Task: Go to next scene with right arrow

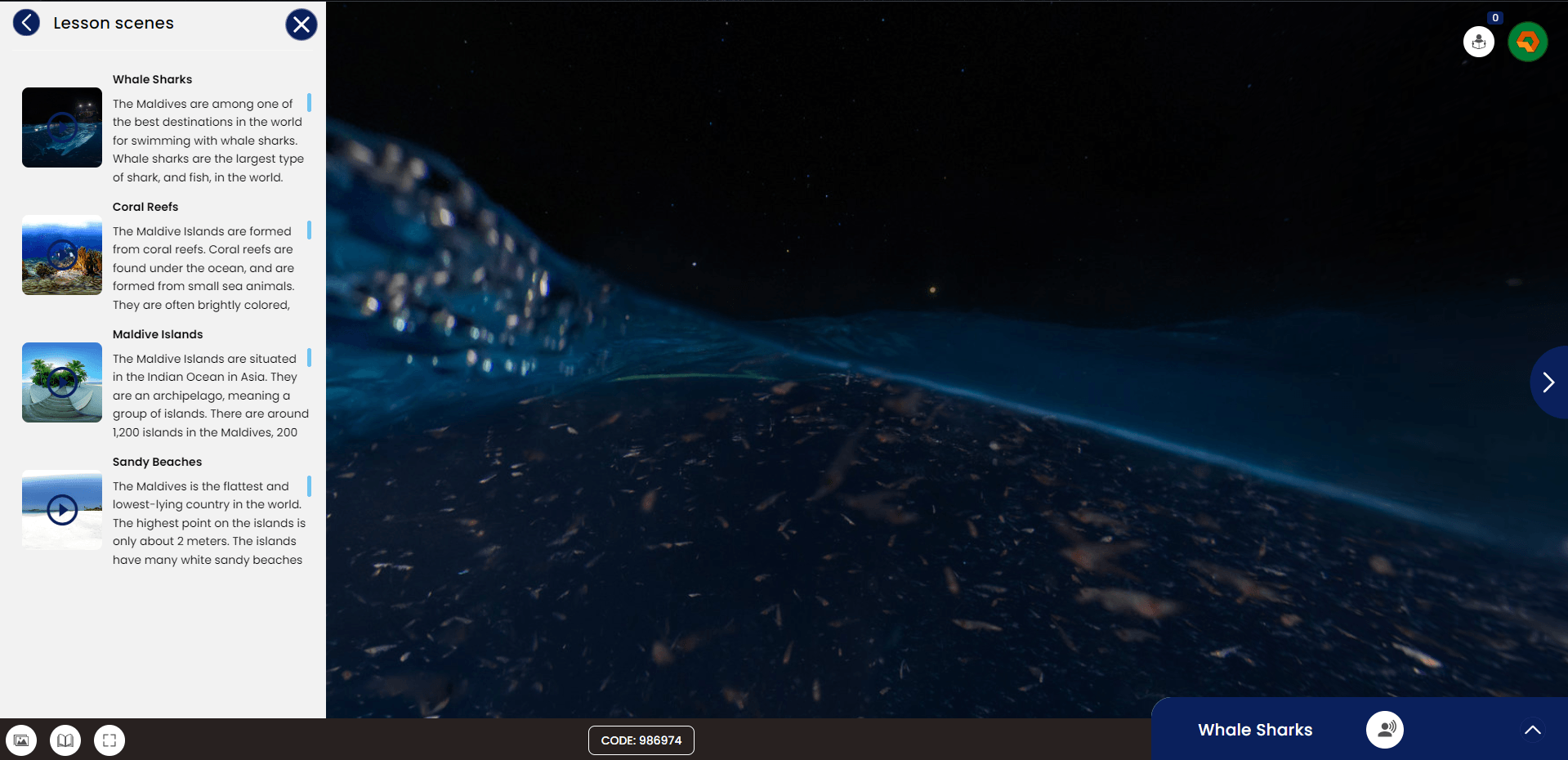Action: click(x=1548, y=382)
